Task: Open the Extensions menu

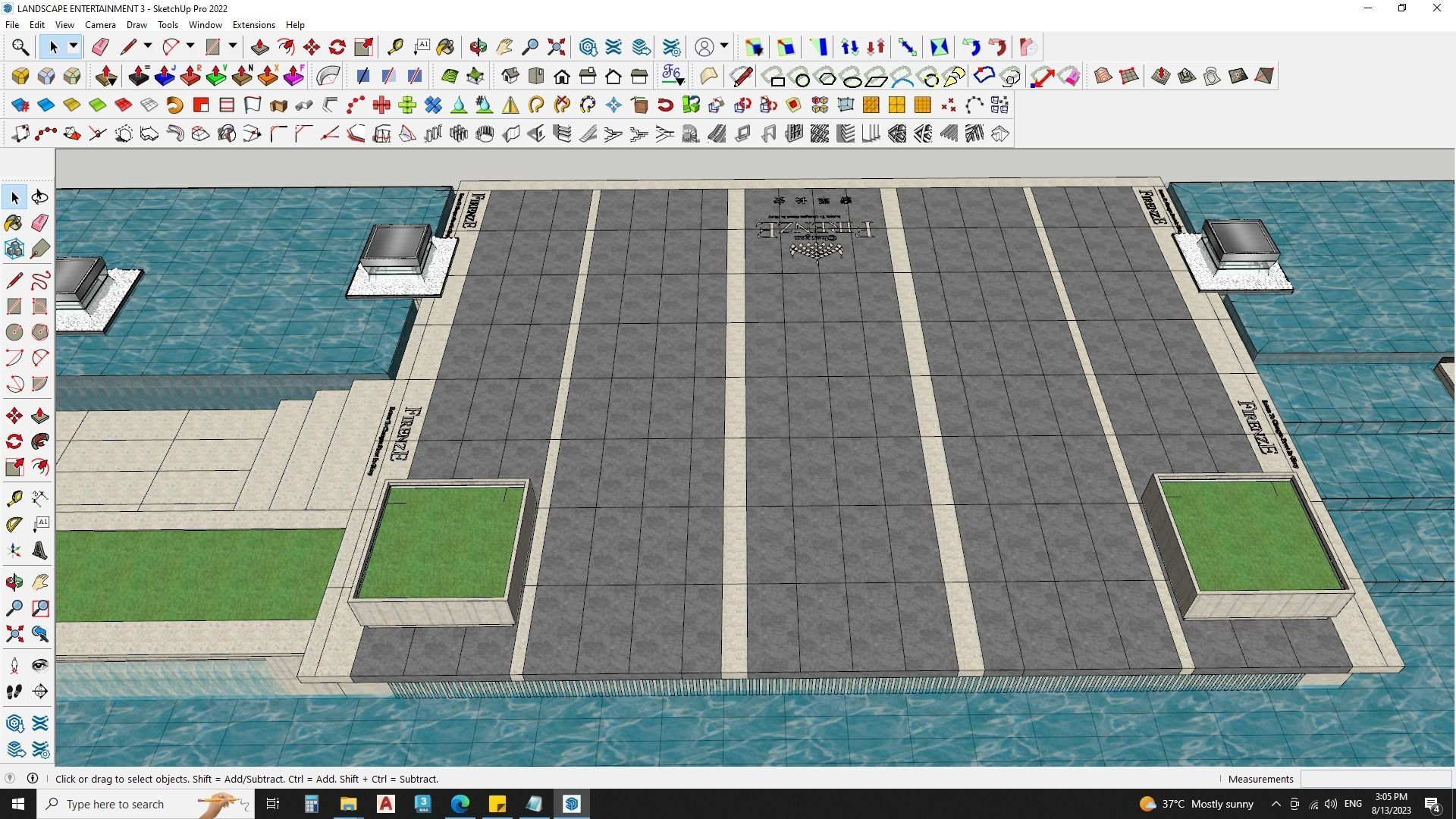Action: coord(253,25)
